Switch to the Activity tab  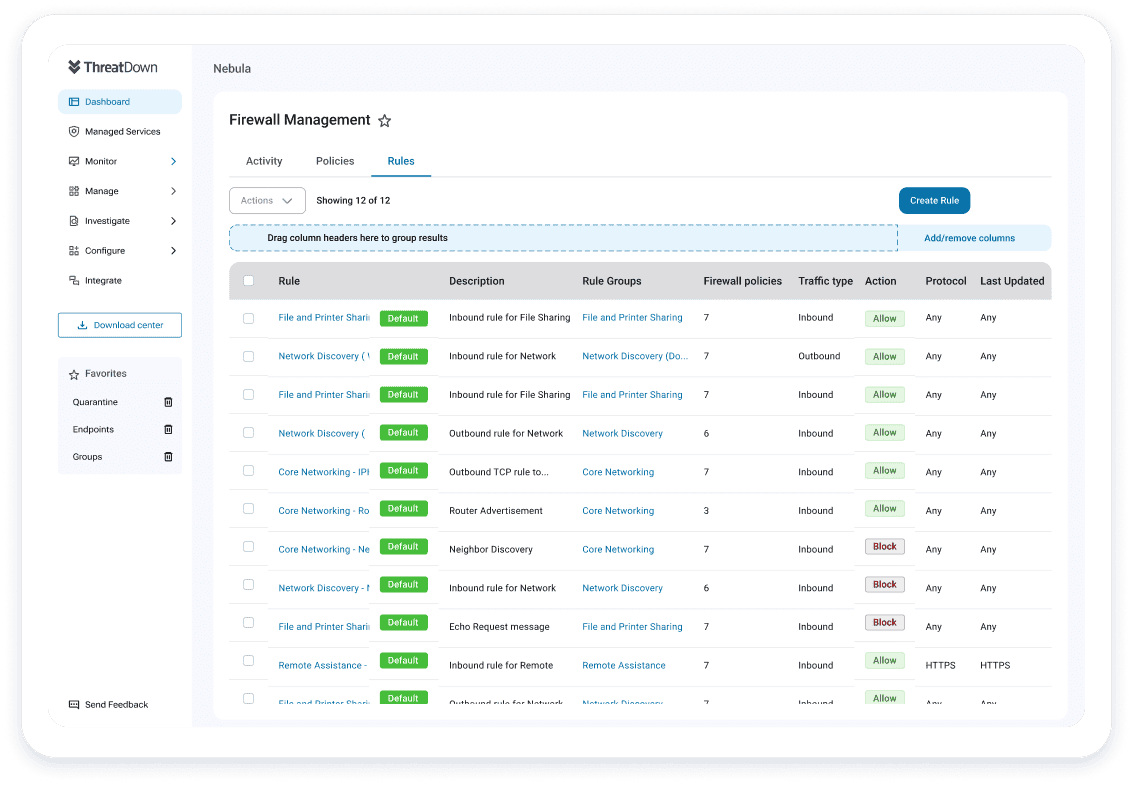[264, 161]
